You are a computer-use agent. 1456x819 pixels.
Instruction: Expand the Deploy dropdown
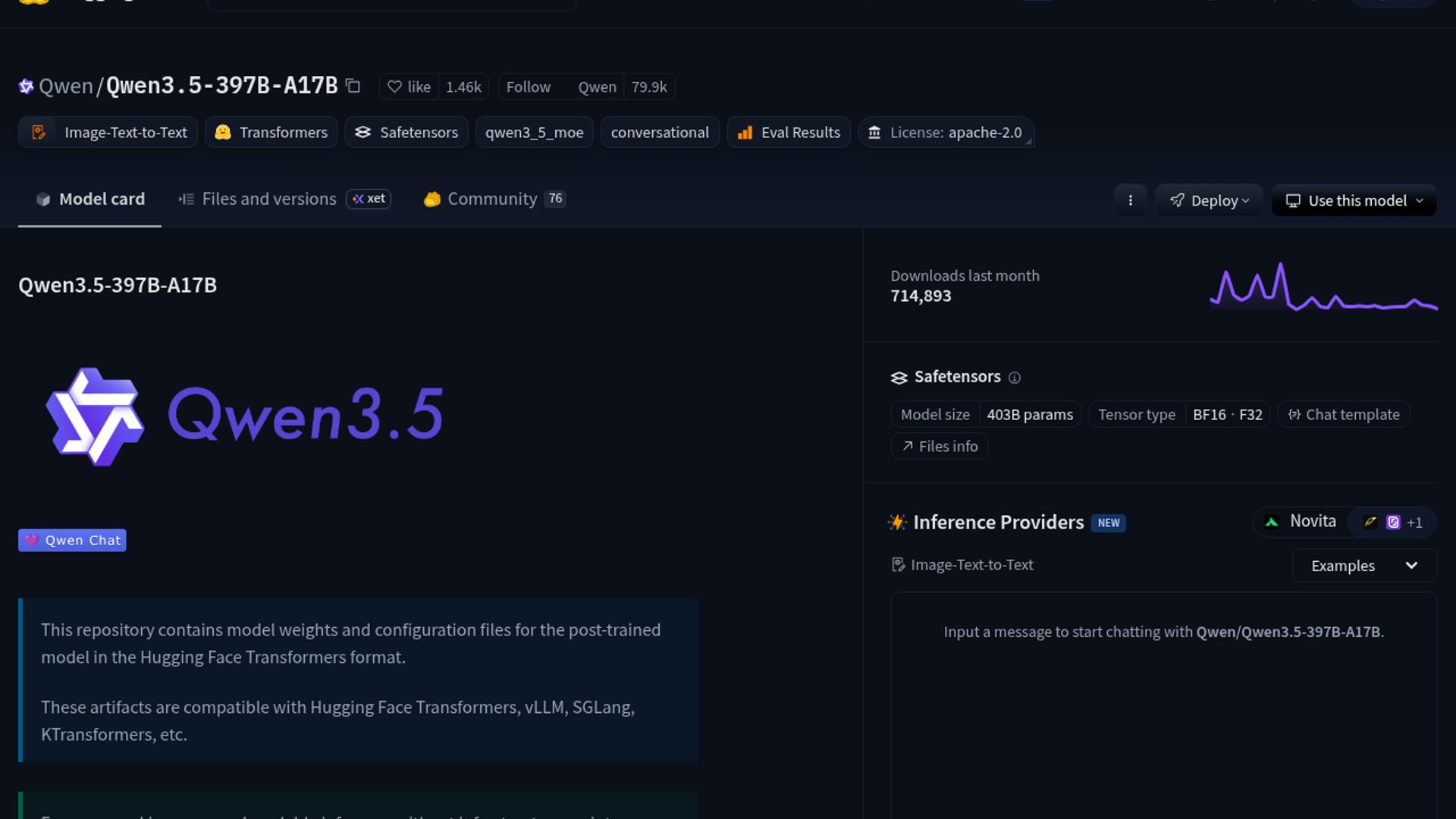pos(1209,201)
